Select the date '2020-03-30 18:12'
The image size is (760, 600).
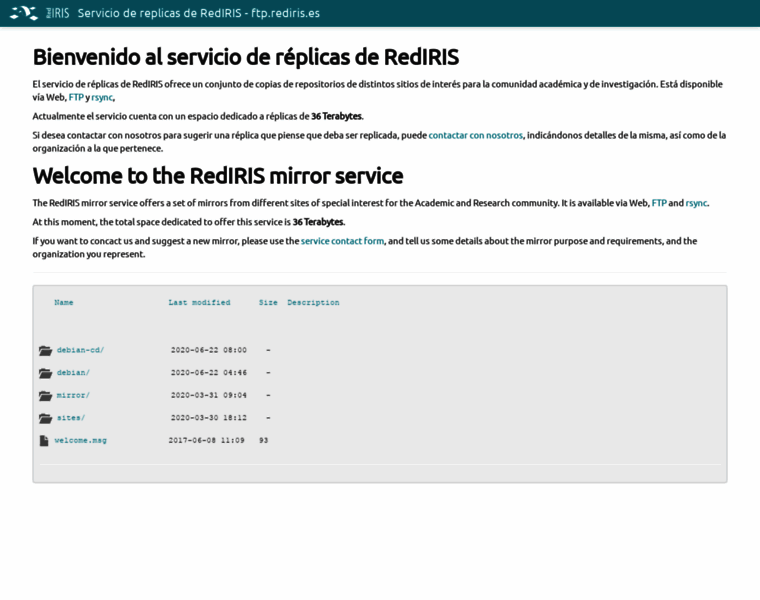(209, 418)
